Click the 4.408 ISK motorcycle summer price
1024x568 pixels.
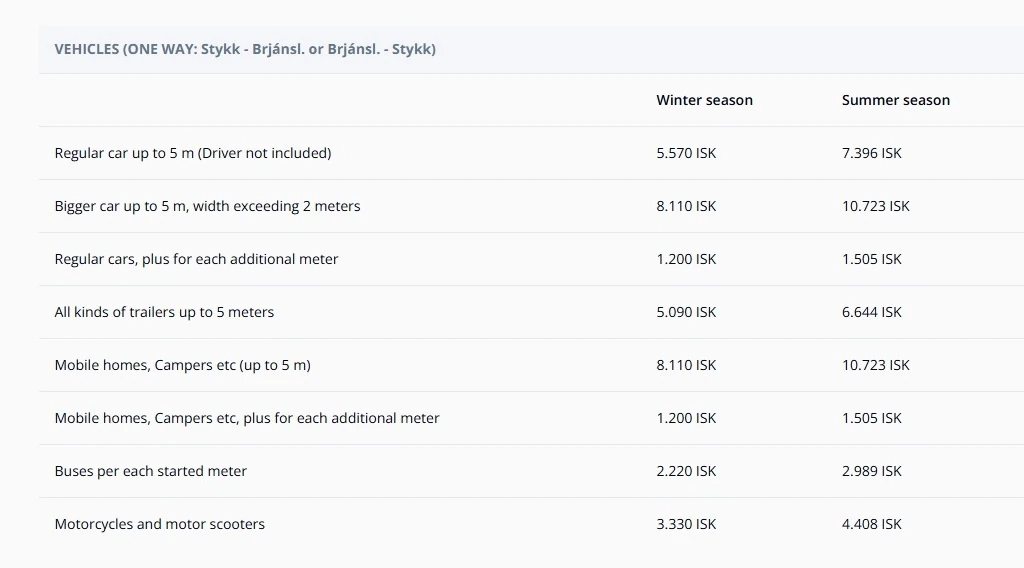click(x=871, y=524)
